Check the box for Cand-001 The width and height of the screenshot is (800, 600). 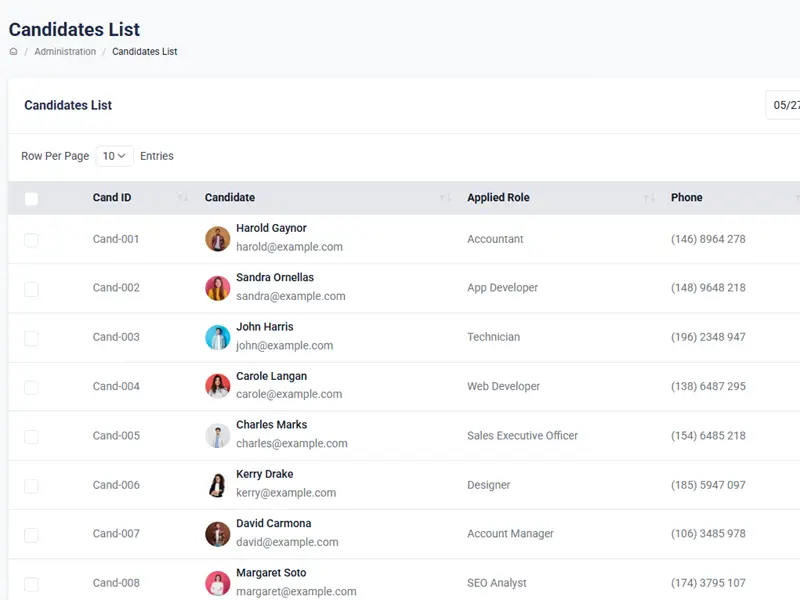(x=31, y=240)
